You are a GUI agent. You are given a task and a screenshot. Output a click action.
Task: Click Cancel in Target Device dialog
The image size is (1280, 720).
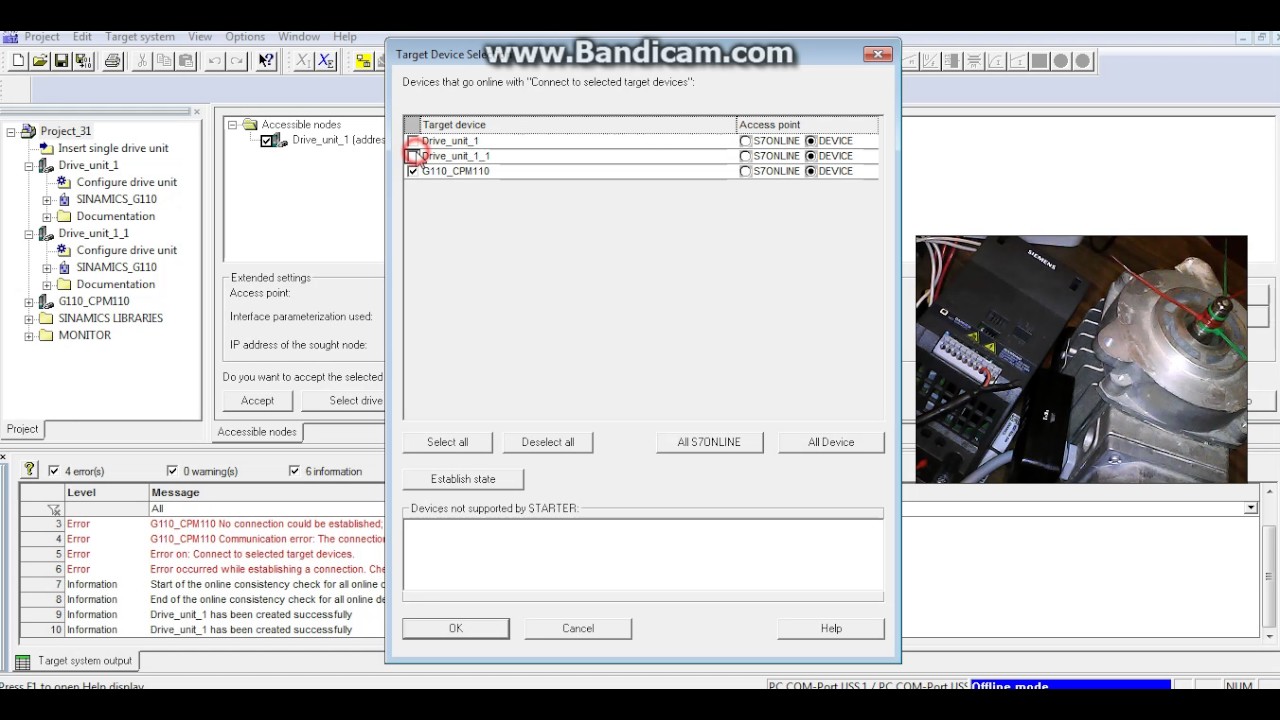click(578, 629)
